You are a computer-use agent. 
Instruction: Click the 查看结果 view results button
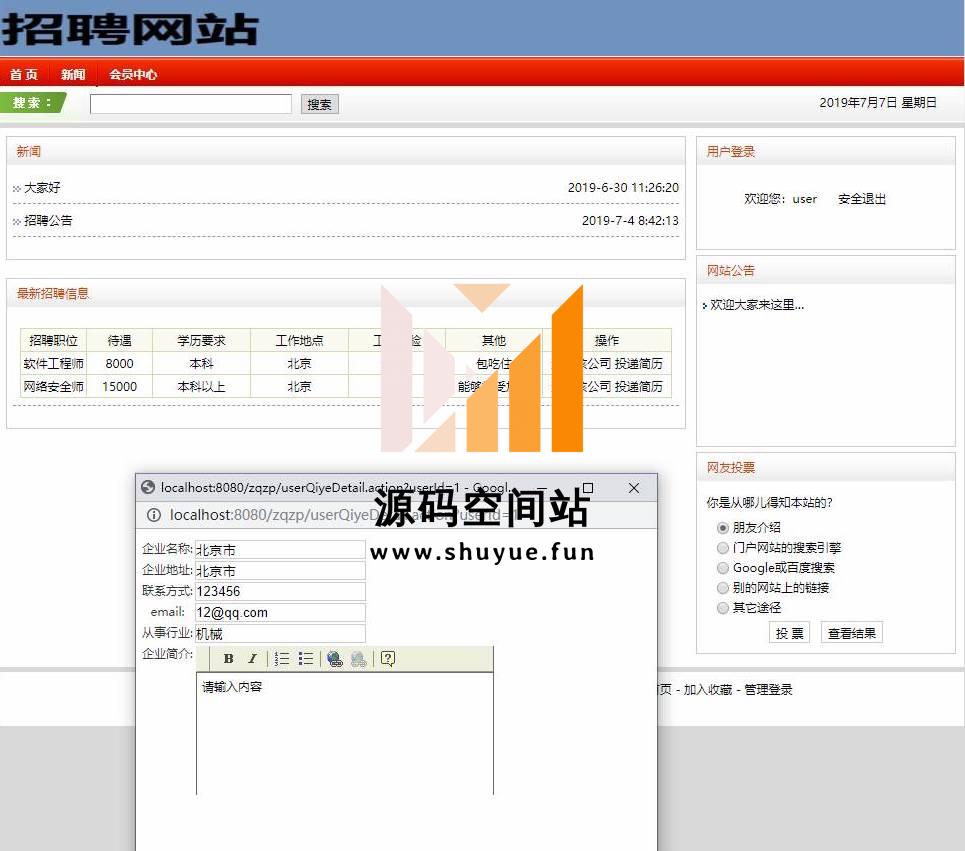pos(852,633)
